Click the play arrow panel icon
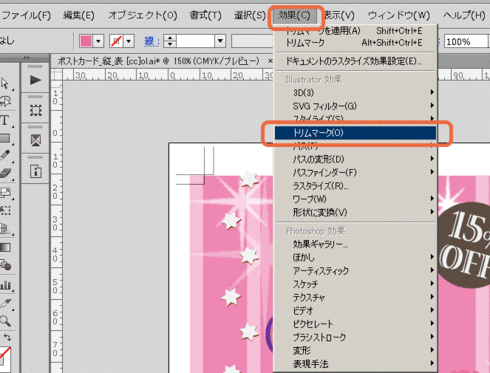 click(35, 80)
